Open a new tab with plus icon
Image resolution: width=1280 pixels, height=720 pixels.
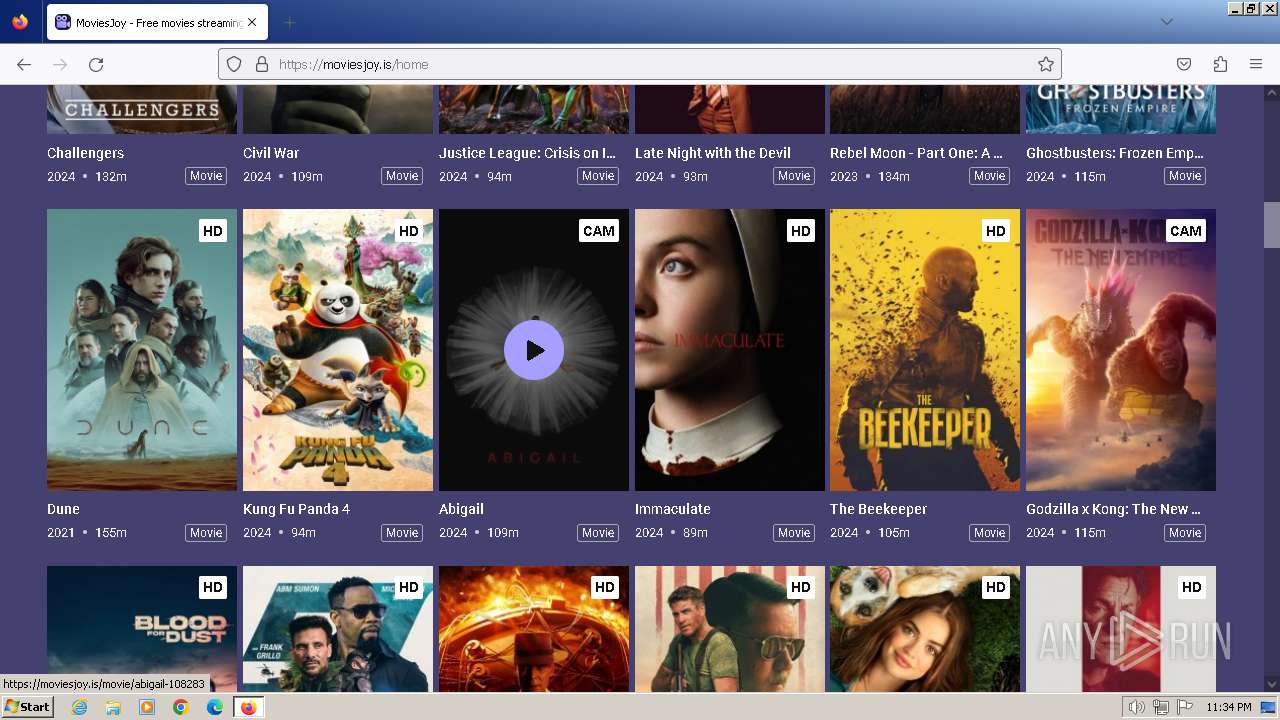[x=289, y=22]
